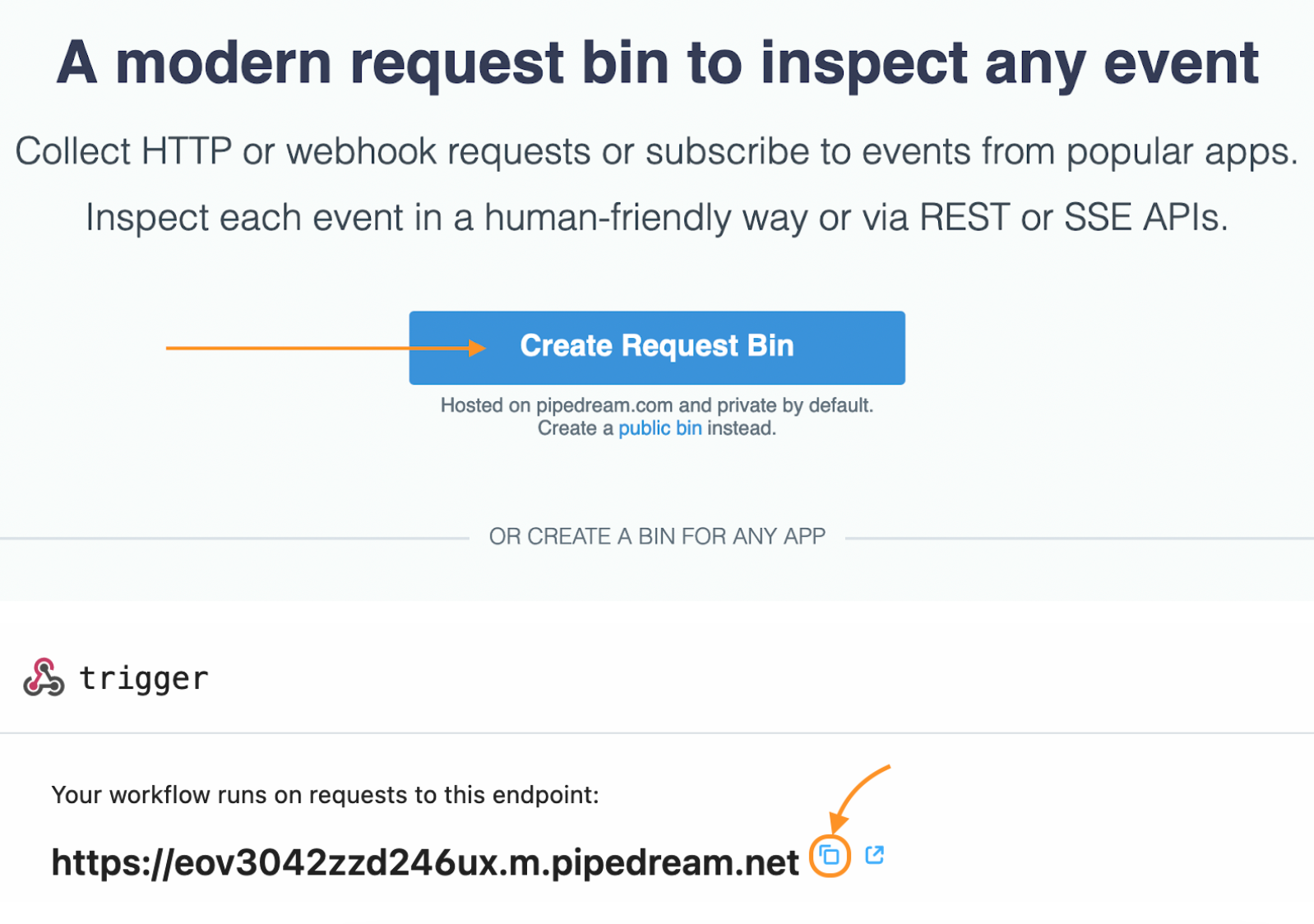Click the webhook trigger icon
The image size is (1314, 924).
click(x=44, y=677)
